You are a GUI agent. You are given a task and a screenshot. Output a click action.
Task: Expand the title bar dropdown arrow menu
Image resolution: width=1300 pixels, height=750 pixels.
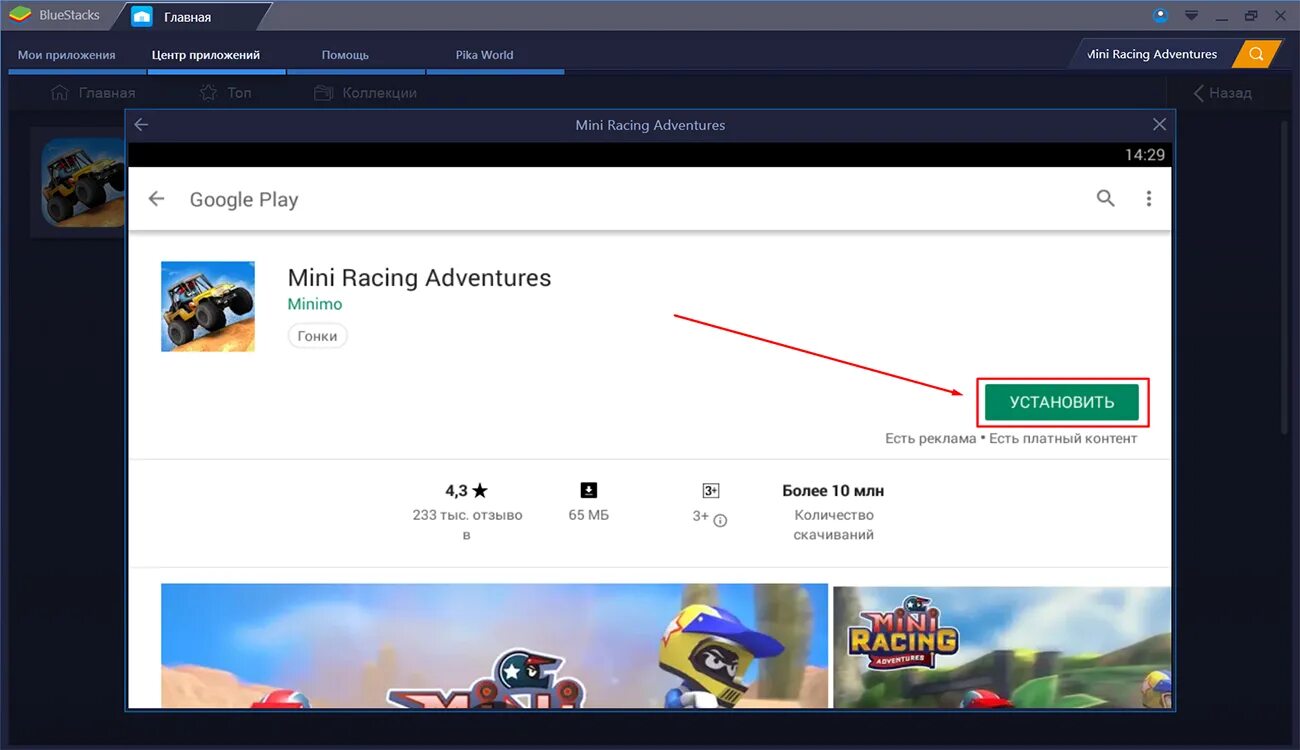(1191, 15)
